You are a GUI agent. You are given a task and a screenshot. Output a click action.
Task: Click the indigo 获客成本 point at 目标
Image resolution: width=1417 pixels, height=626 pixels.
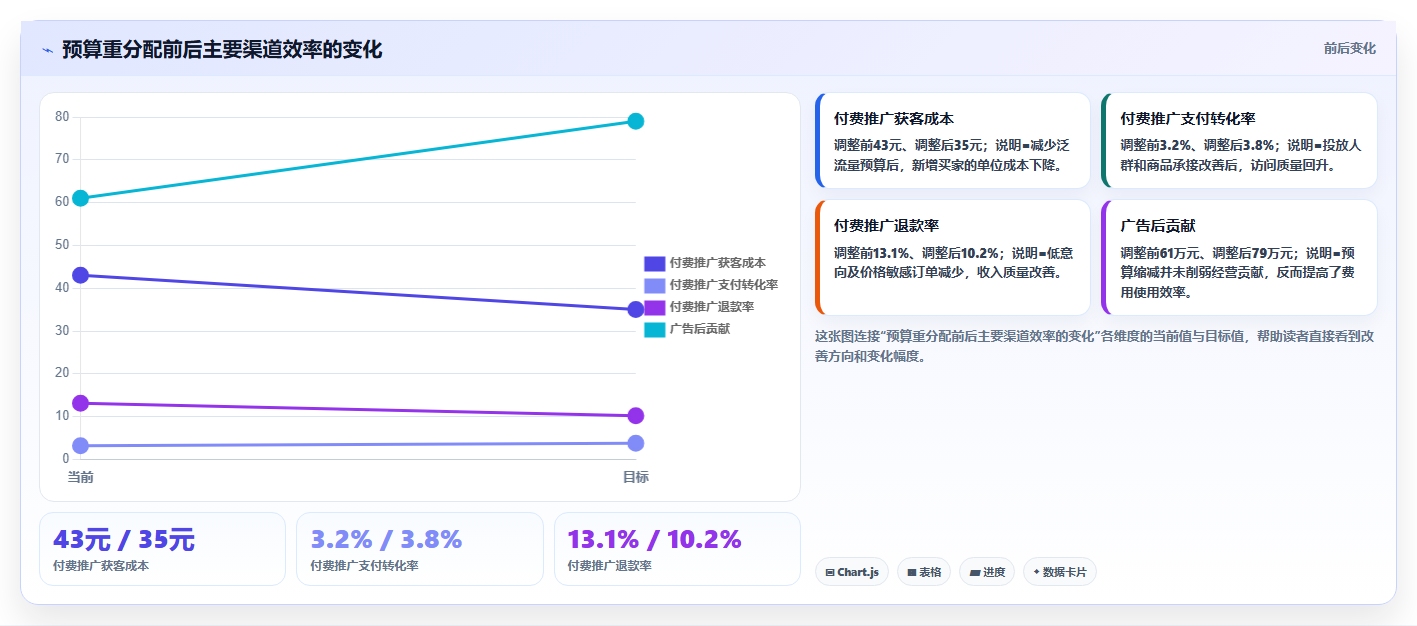(635, 309)
